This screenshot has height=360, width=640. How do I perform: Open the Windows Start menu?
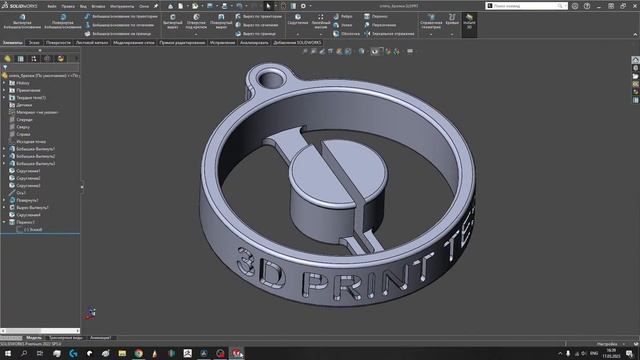(x=7, y=353)
